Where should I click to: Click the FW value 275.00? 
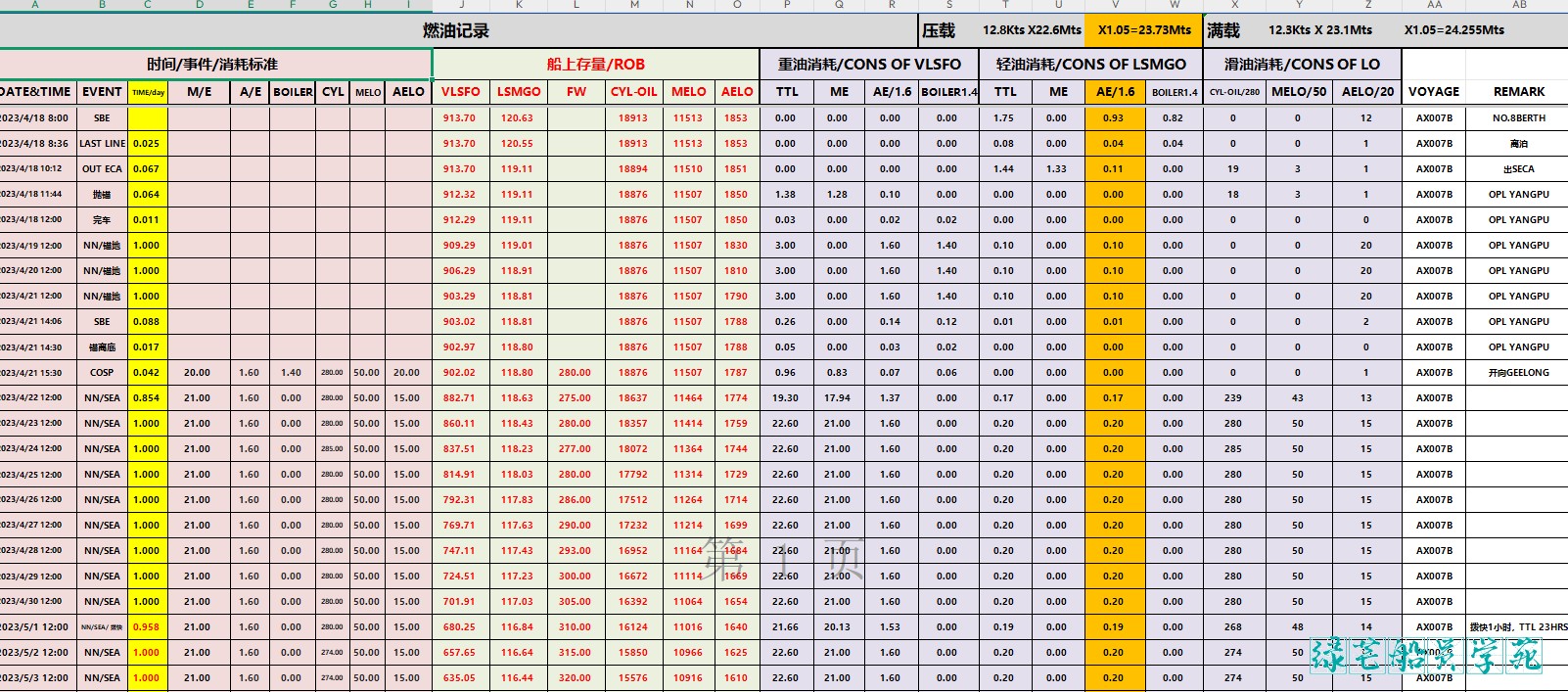coord(576,398)
